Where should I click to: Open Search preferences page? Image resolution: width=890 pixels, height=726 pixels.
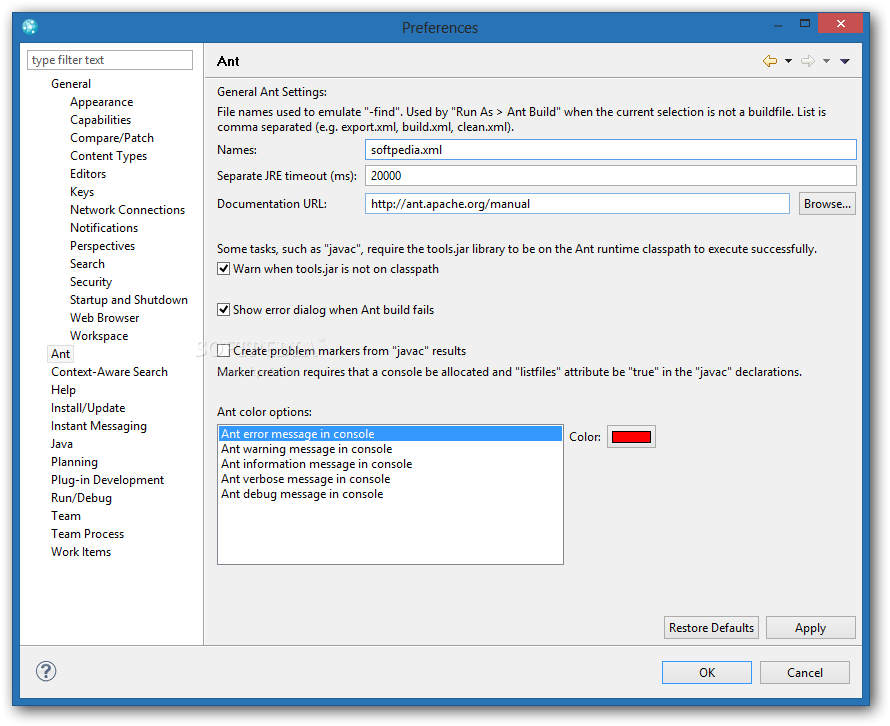click(87, 264)
